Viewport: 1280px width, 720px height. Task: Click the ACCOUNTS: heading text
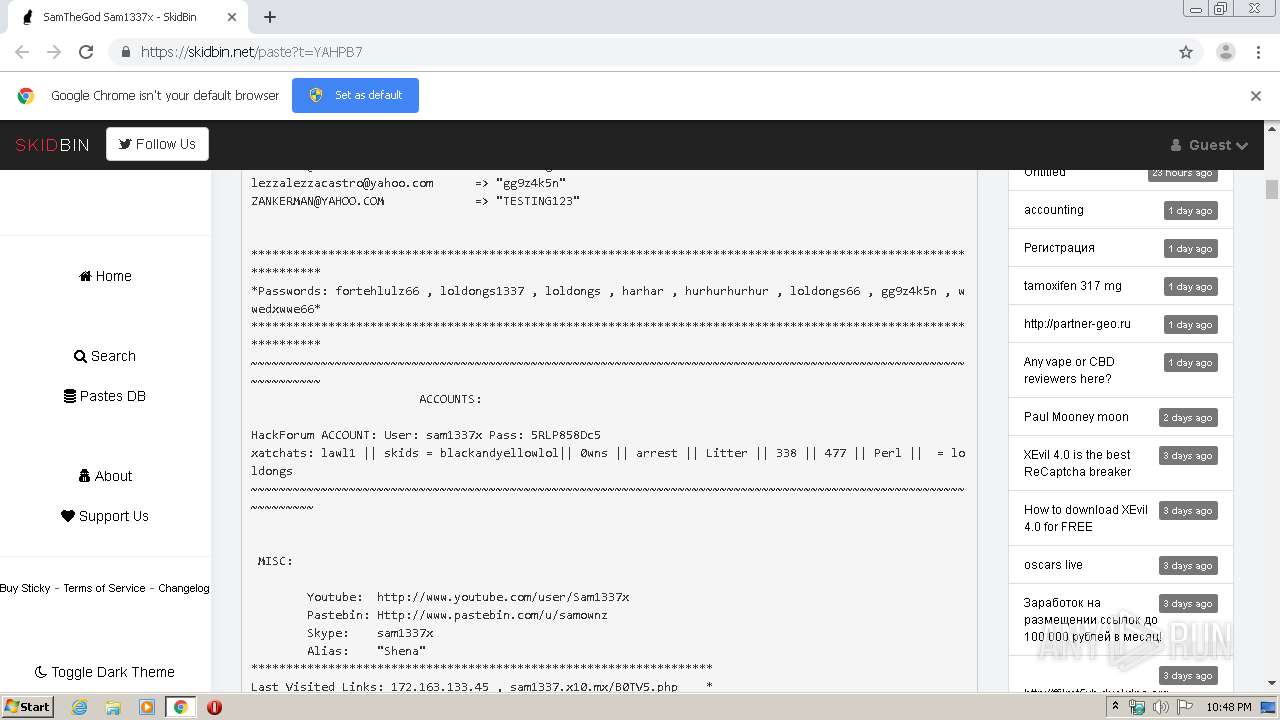(x=450, y=399)
